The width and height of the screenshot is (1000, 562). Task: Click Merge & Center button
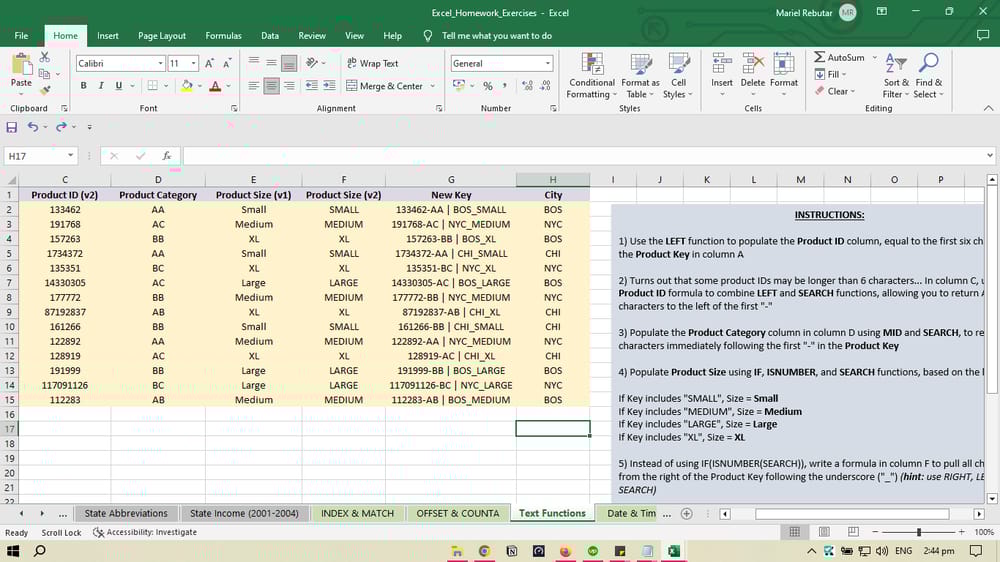(x=385, y=85)
